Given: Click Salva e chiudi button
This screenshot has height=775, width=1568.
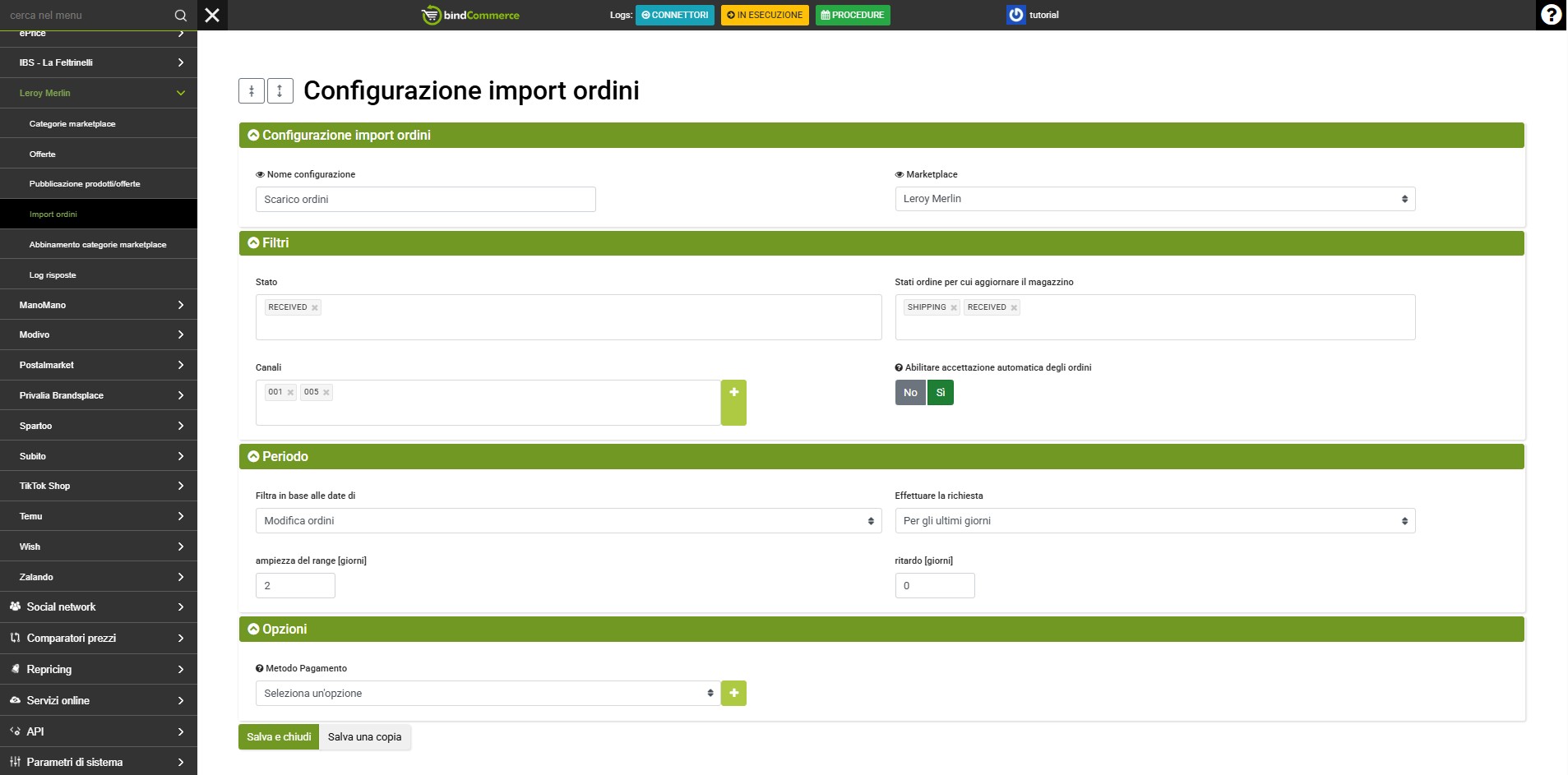Looking at the screenshot, I should click(x=279, y=737).
